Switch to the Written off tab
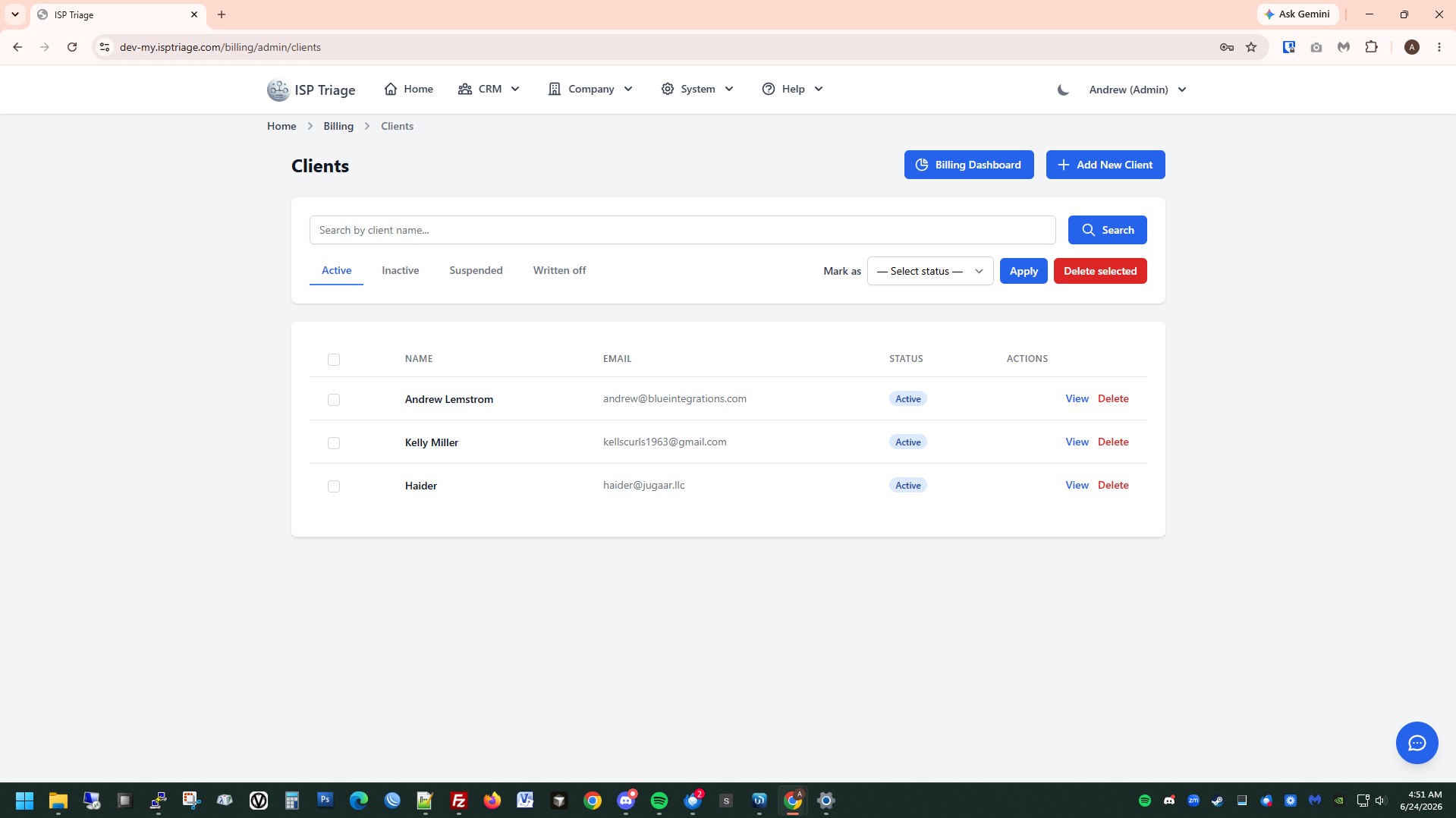Viewport: 1456px width, 818px height. 559,271
